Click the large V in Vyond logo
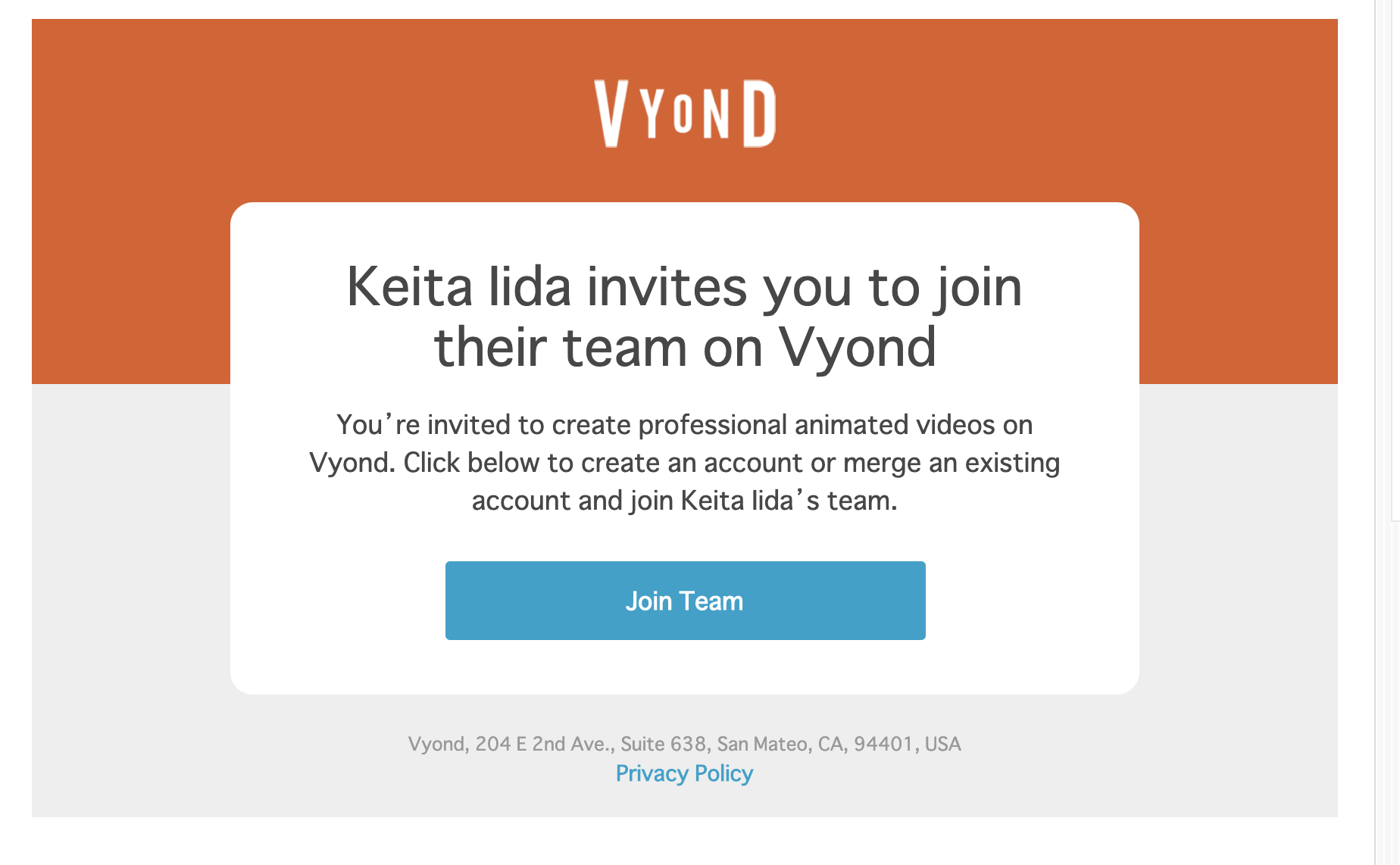 click(612, 113)
